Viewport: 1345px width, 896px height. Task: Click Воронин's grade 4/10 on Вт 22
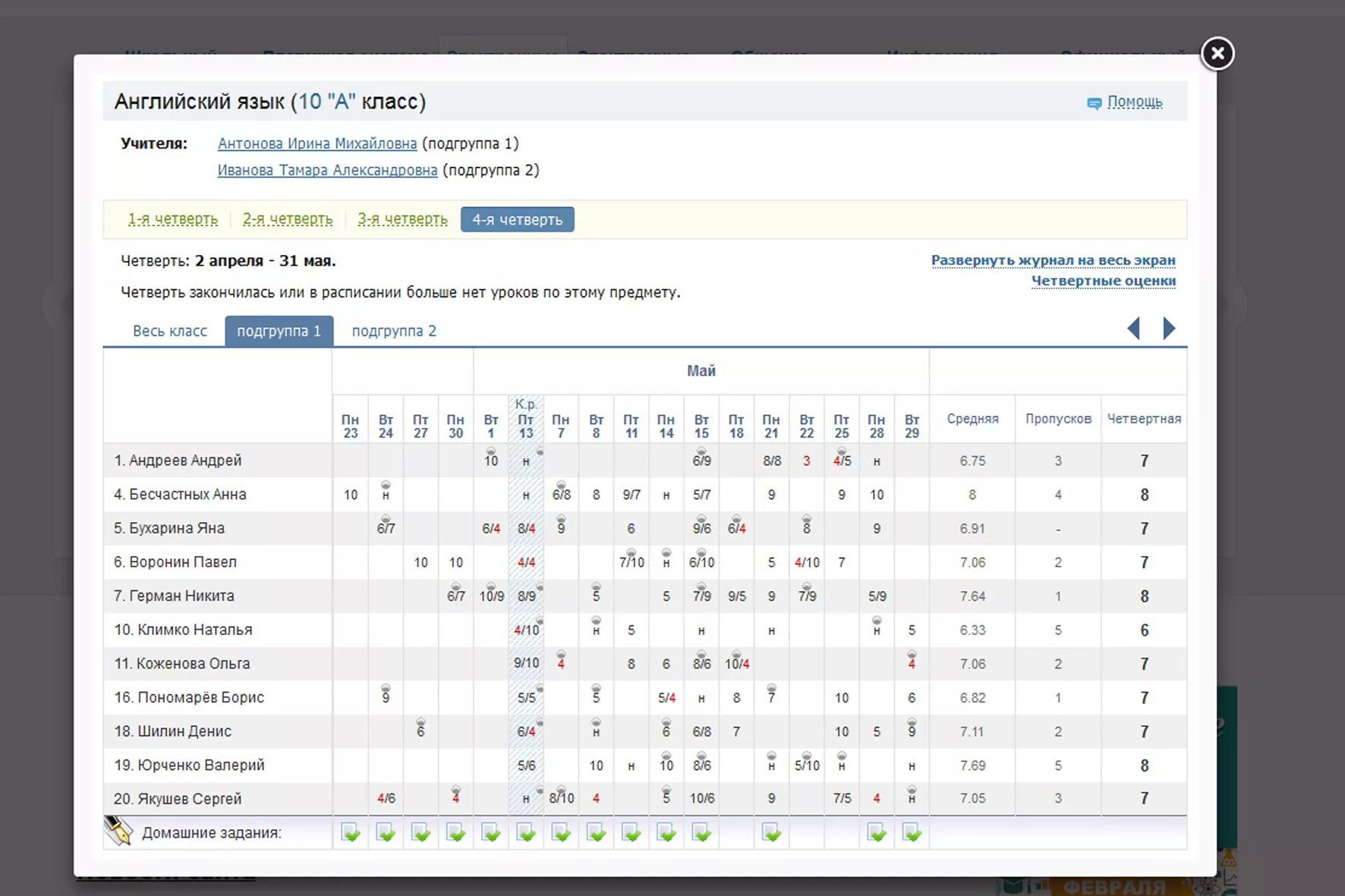[x=807, y=562]
